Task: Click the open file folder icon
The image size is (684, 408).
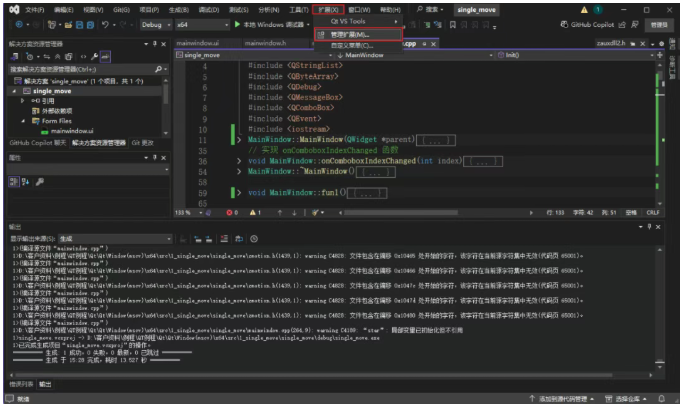Action: tap(68, 25)
